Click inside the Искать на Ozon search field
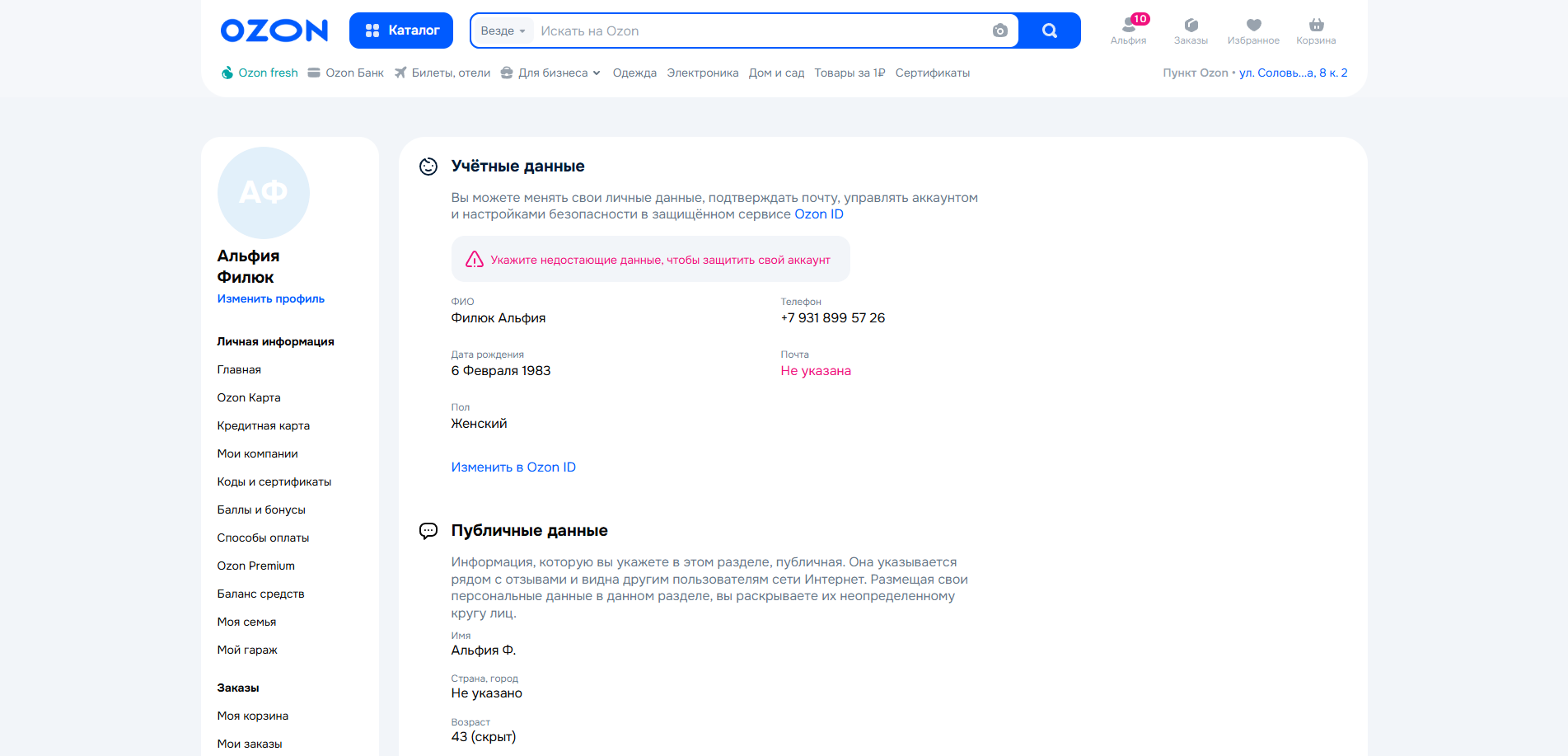The height and width of the screenshot is (756, 1568). 742,31
